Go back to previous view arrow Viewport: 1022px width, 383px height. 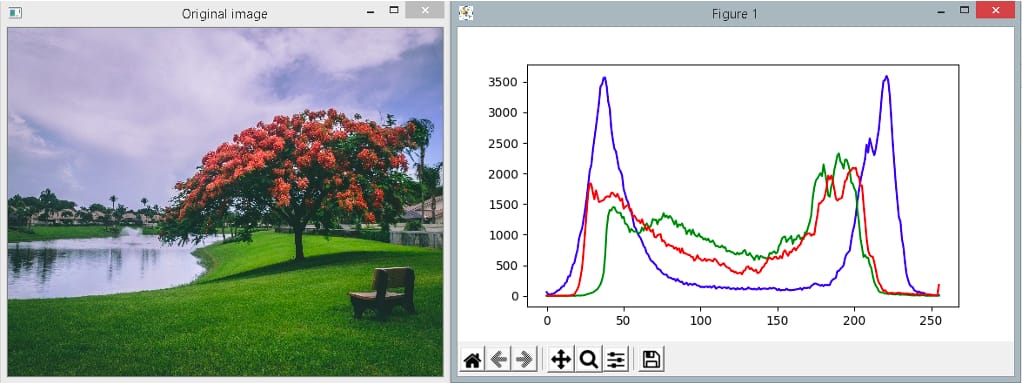click(x=499, y=359)
